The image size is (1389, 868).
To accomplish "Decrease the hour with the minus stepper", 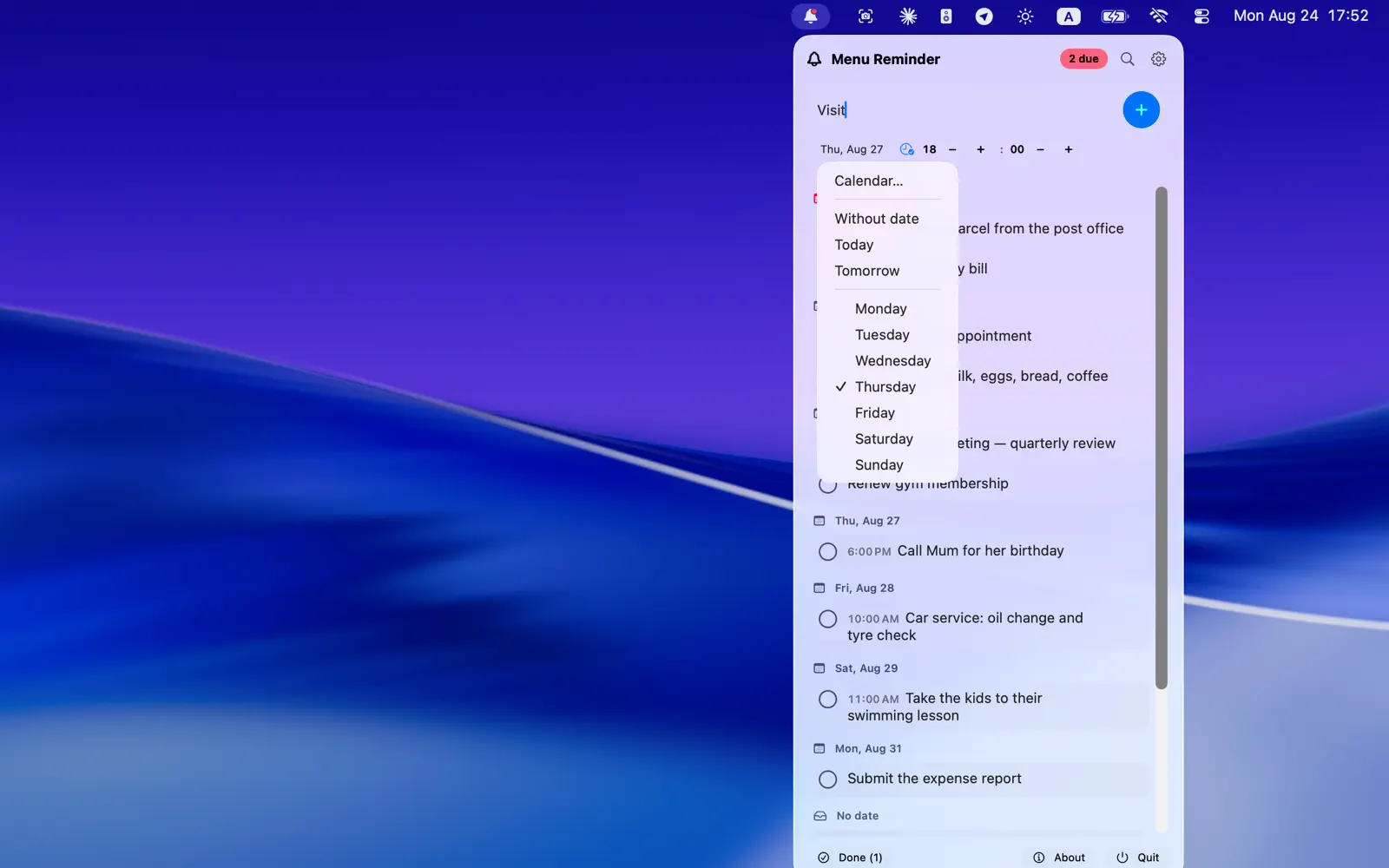I will [x=952, y=149].
